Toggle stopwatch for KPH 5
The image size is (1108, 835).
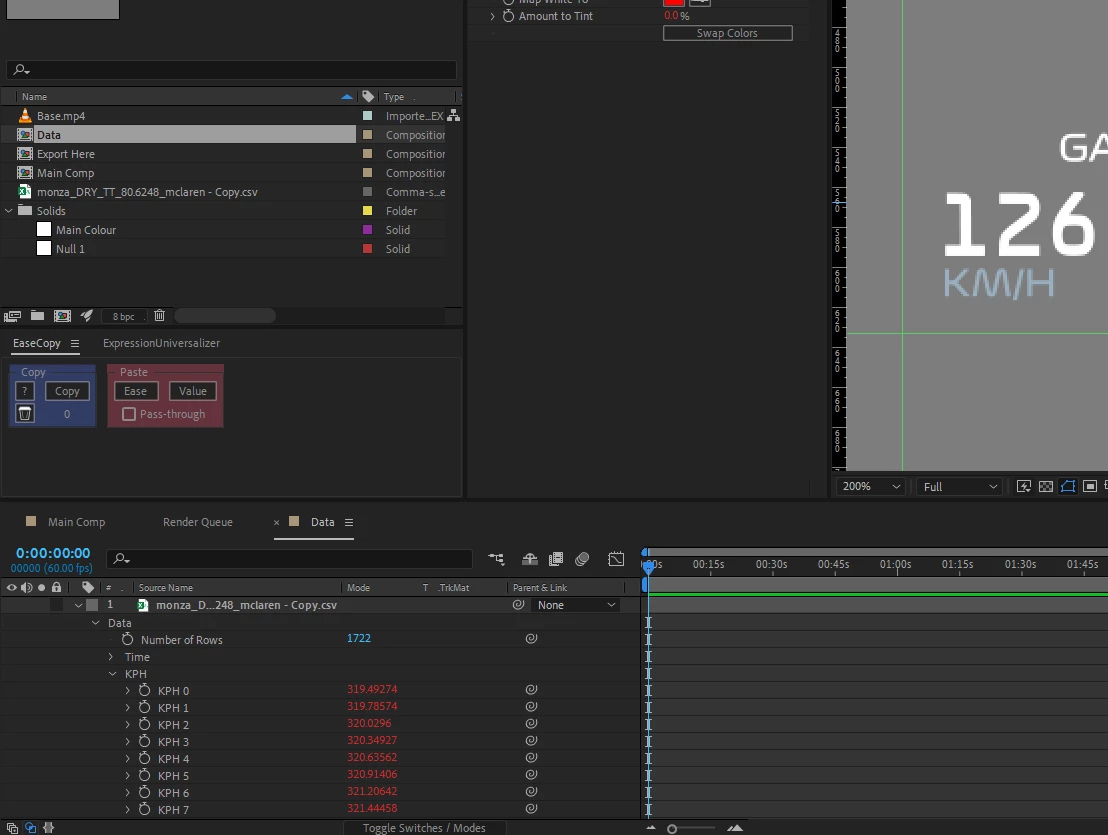[x=144, y=775]
